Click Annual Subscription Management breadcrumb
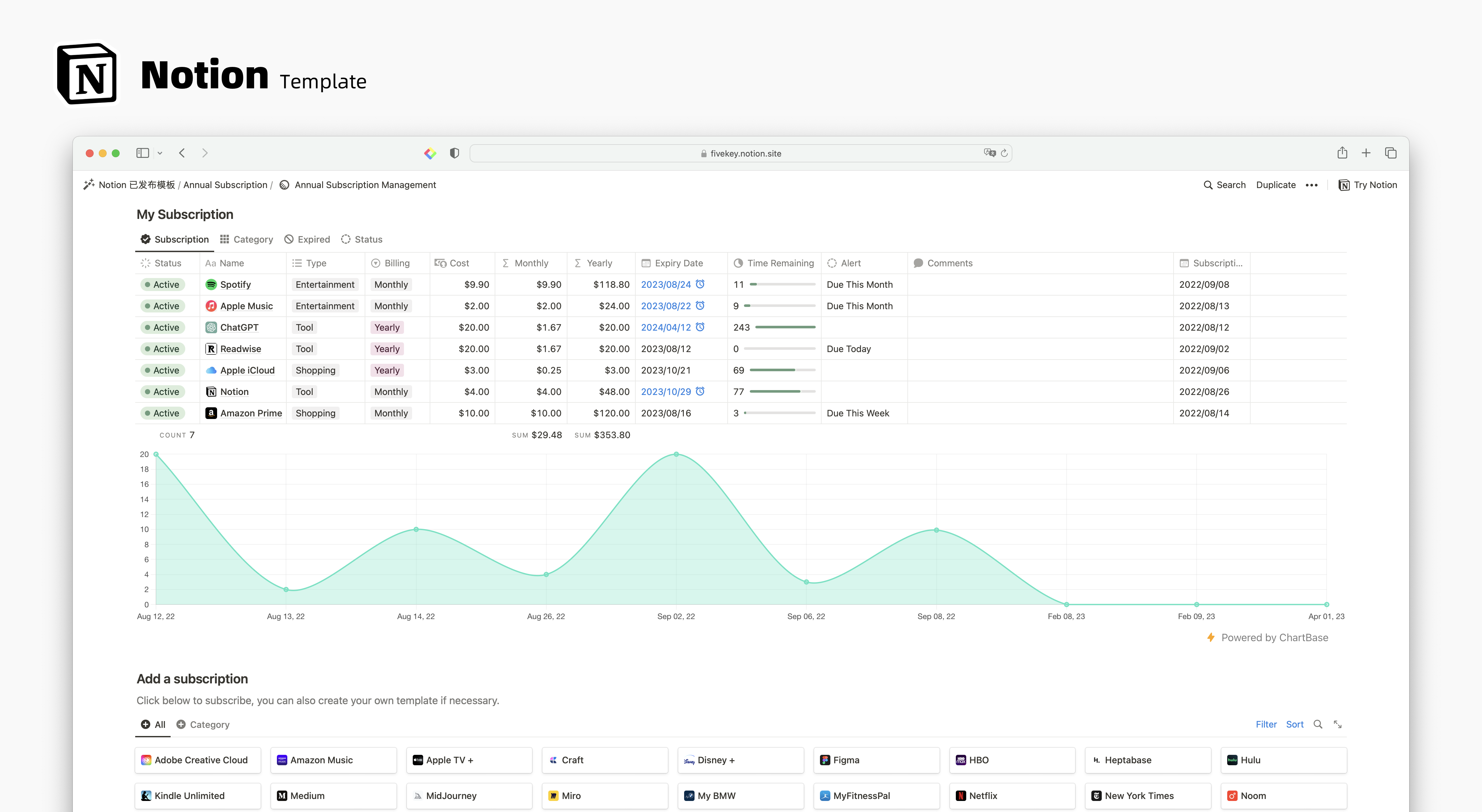 [358, 184]
